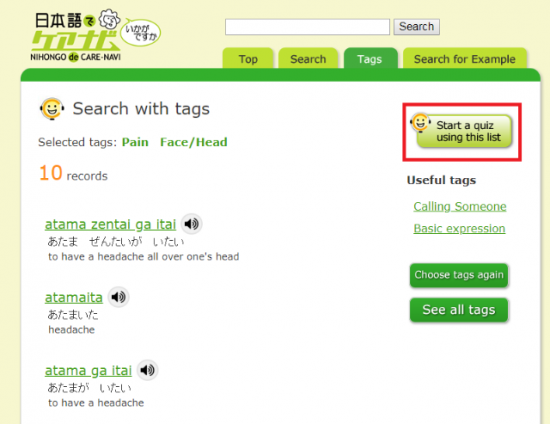Image resolution: width=550 pixels, height=424 pixels.
Task: Click the Search button next to input
Action: pos(416,27)
